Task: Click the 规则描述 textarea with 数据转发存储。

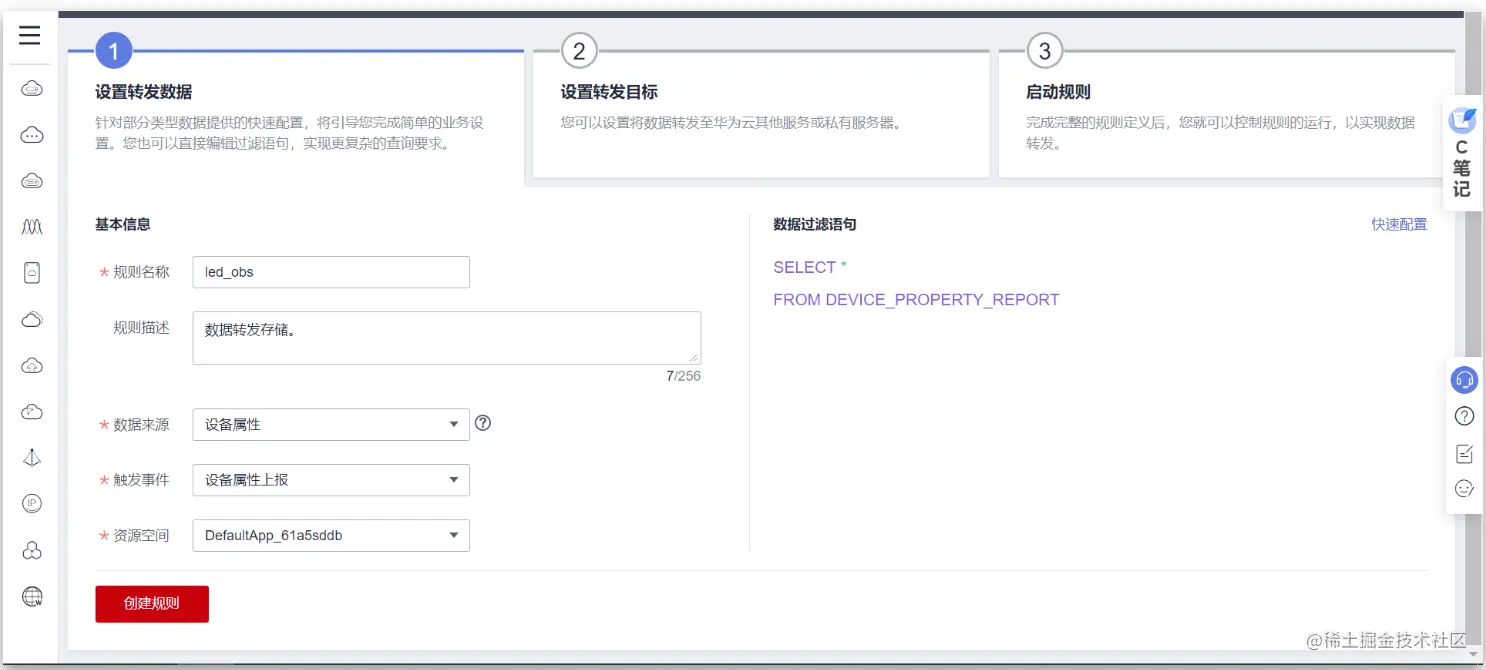Action: (447, 338)
